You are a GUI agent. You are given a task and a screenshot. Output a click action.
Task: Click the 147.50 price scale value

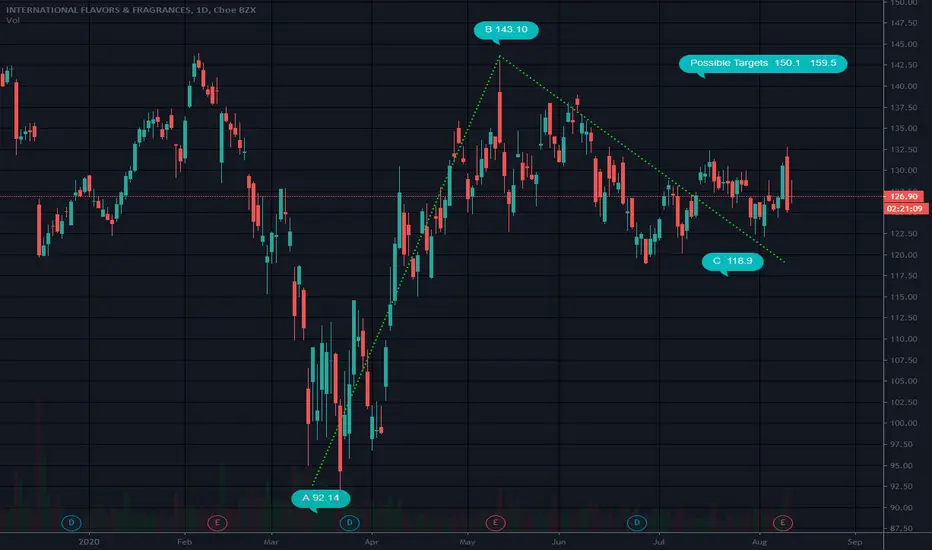pos(904,23)
